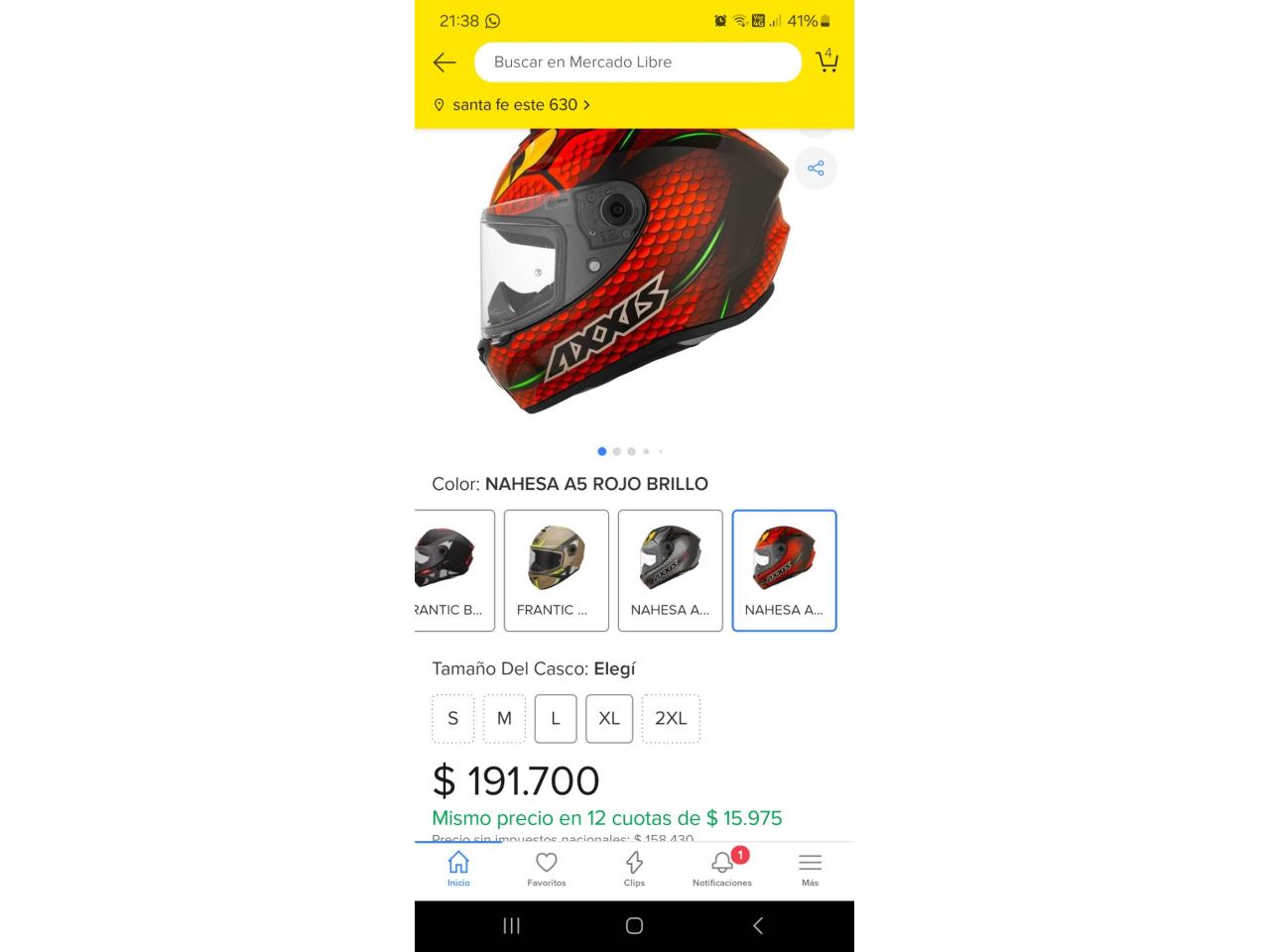Viewport: 1270px width, 952px height.
Task: Select the tan FRANTIC helmet thumbnail
Action: 557,570
